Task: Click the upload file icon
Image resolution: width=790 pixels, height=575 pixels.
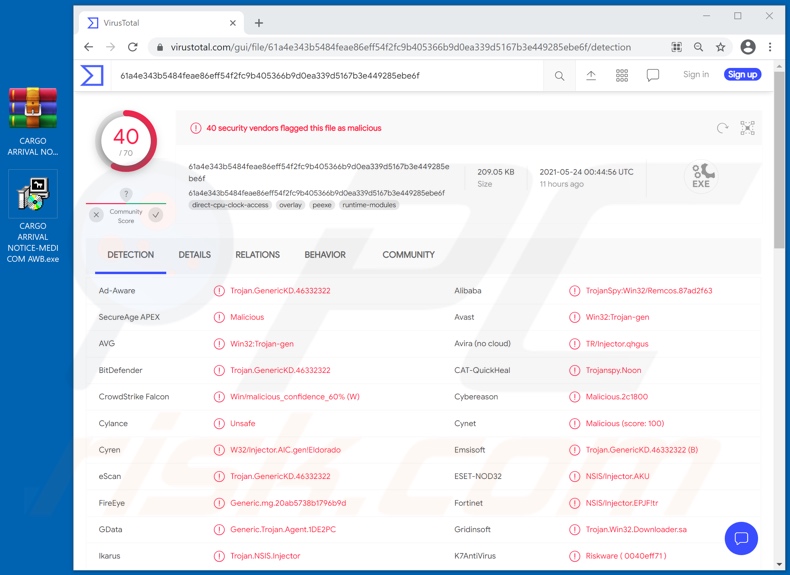Action: pos(591,76)
